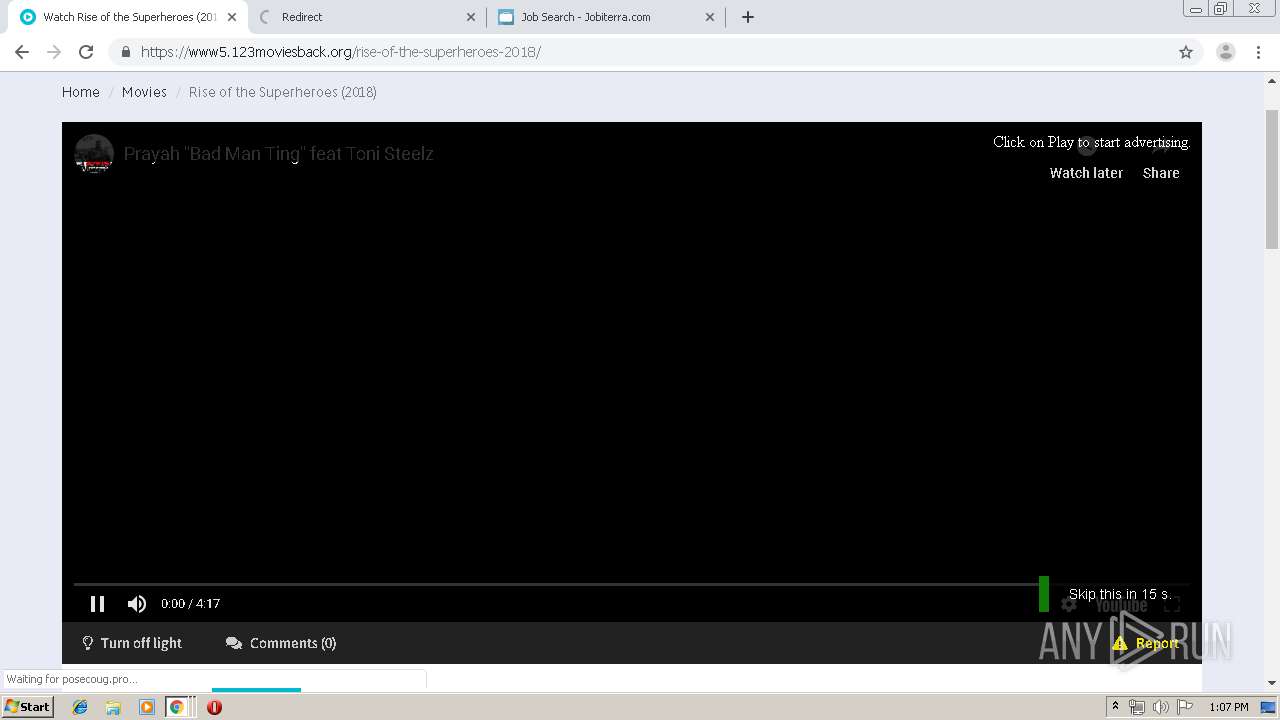Click the Share button in the player

(1161, 173)
